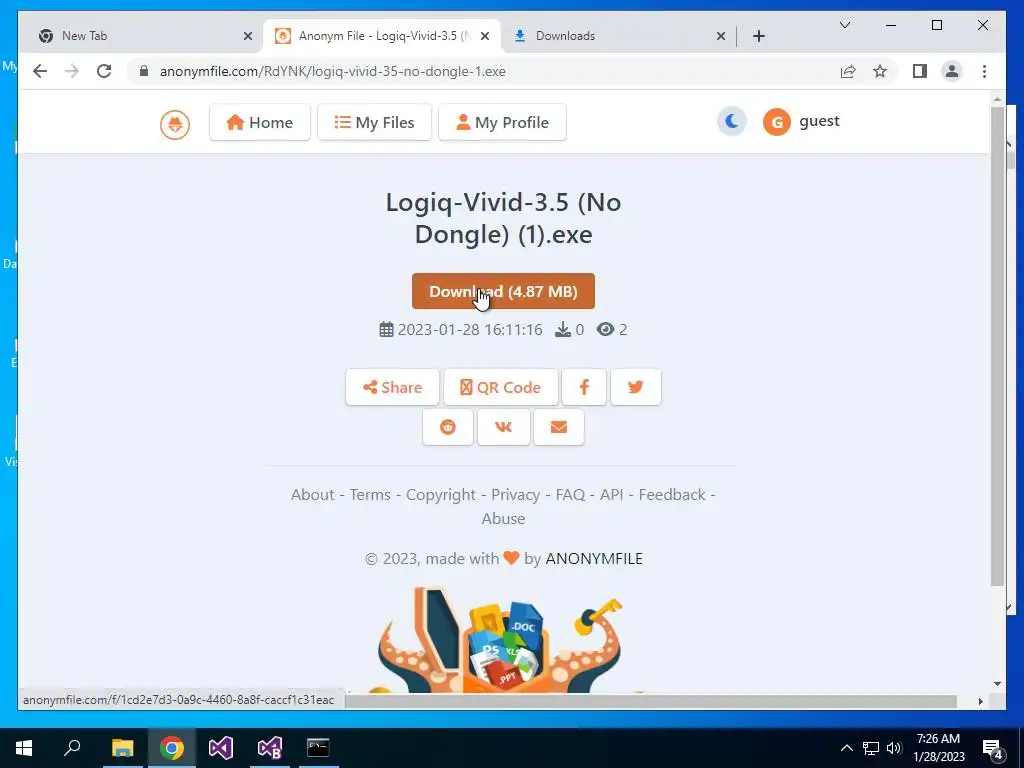Open the API footer link
1024x768 pixels.
[x=611, y=495]
